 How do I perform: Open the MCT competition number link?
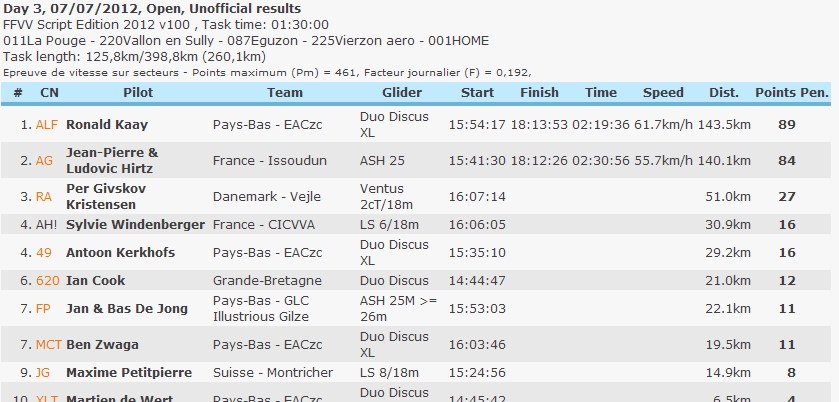48,345
